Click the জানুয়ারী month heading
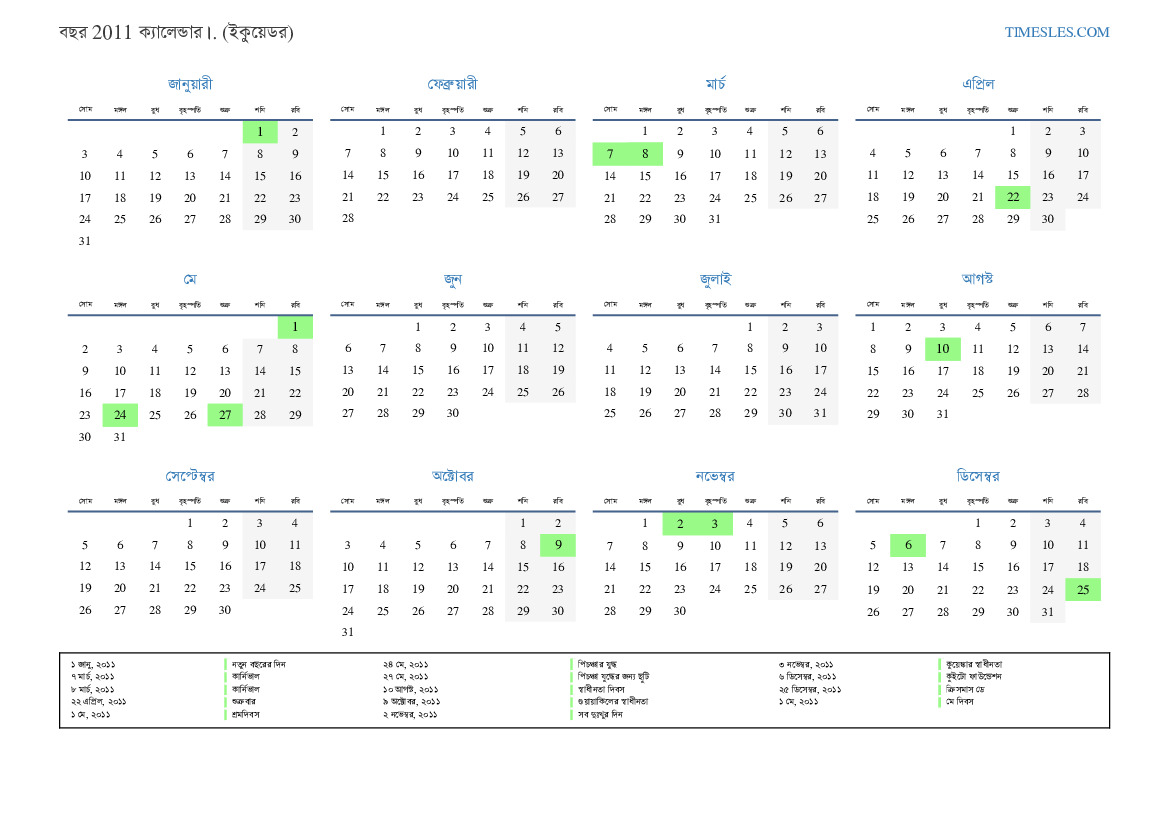1169x827 pixels. click(190, 84)
